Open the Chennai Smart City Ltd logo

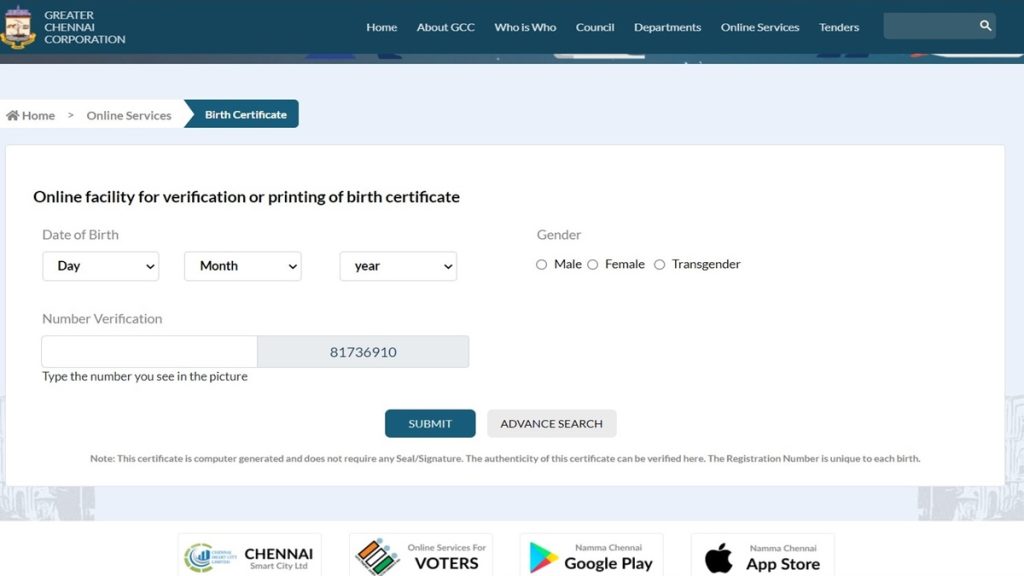202,555
